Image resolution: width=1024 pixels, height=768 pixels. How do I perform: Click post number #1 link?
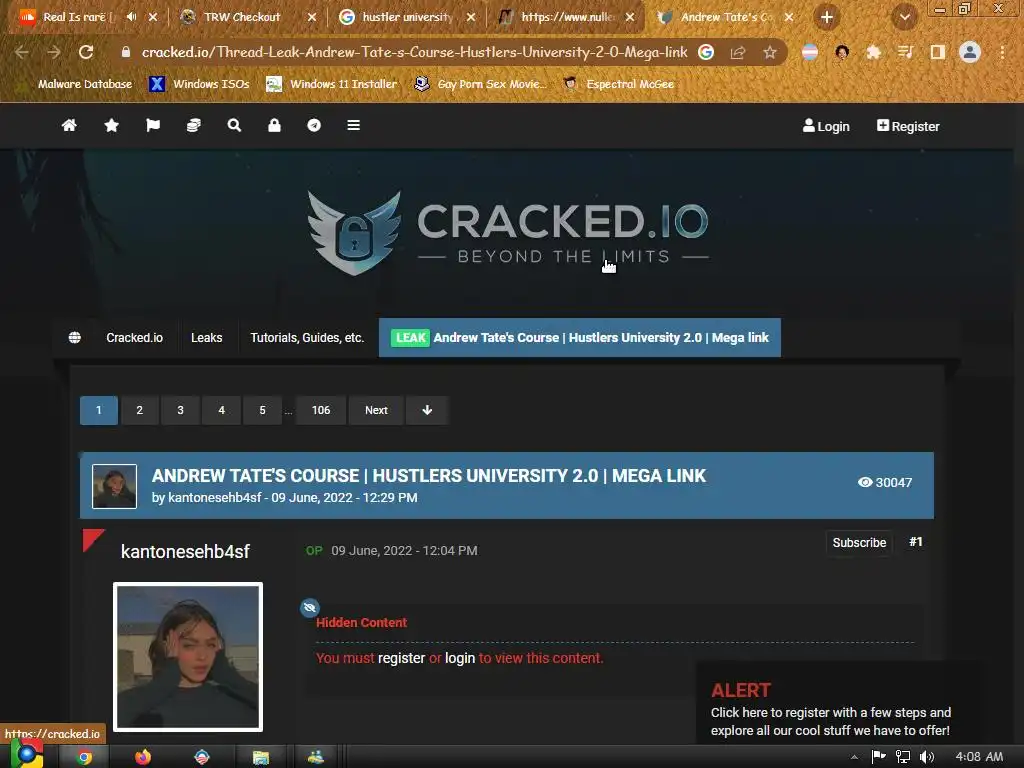[916, 542]
